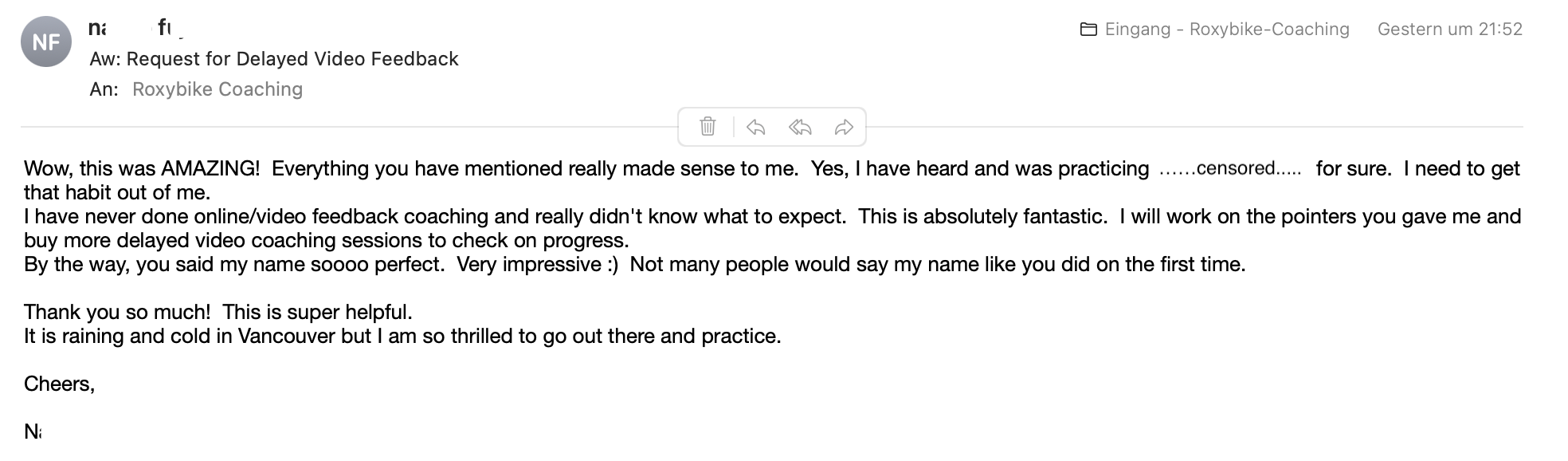Click the An: recipient field label
Image resolution: width=1568 pixels, height=461 pixels.
click(104, 89)
